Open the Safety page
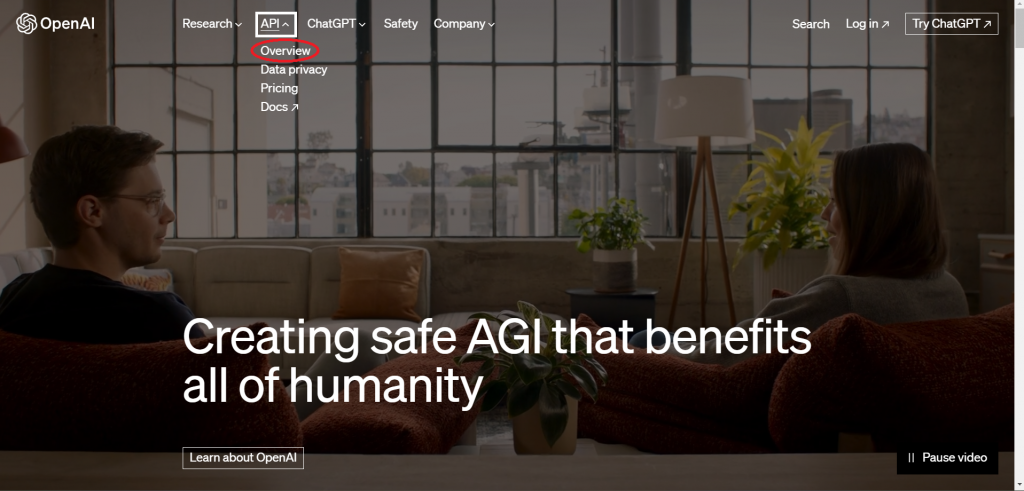The height and width of the screenshot is (491, 1024). pos(400,24)
